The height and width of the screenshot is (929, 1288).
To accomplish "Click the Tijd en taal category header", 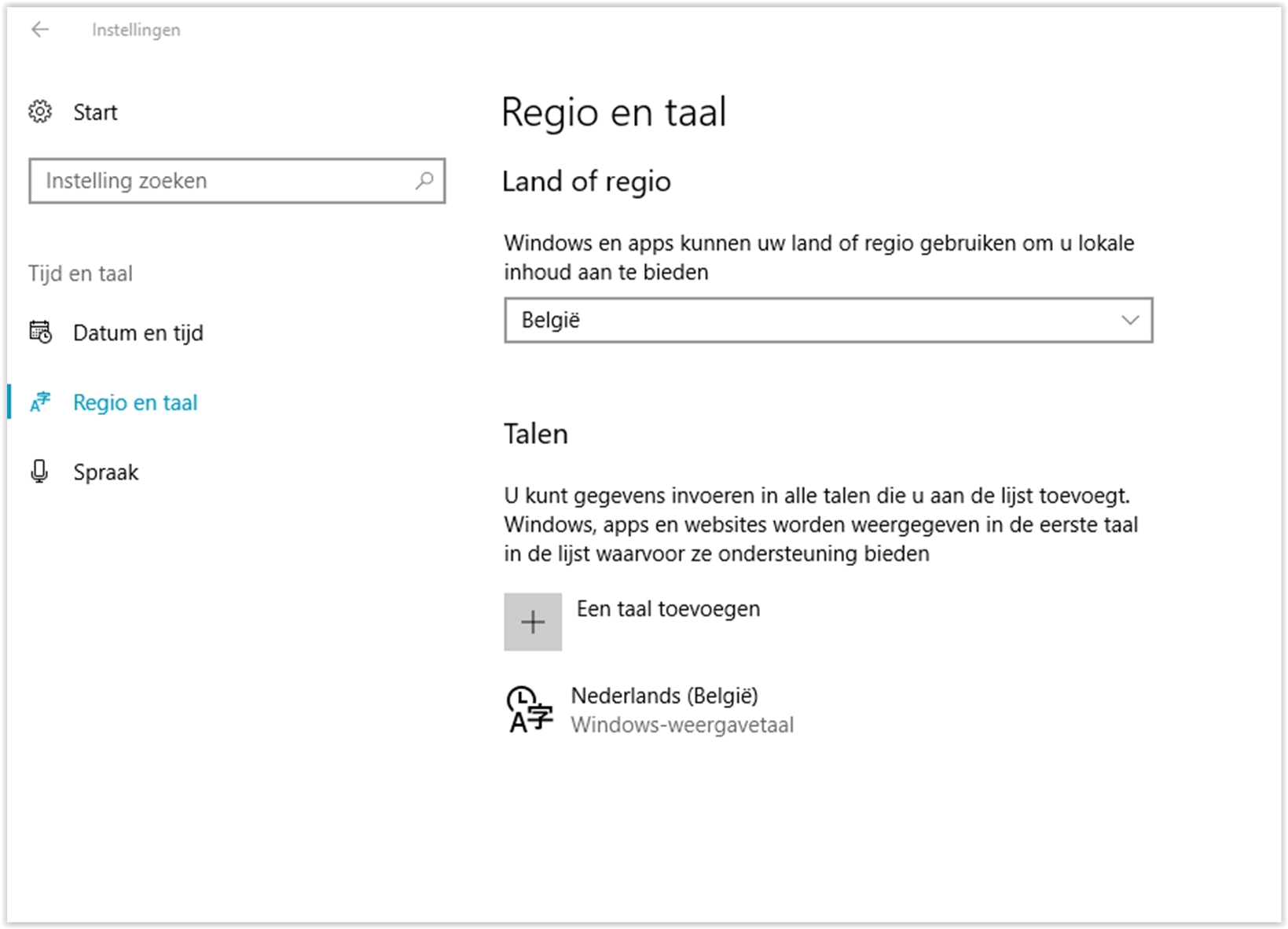I will [80, 274].
